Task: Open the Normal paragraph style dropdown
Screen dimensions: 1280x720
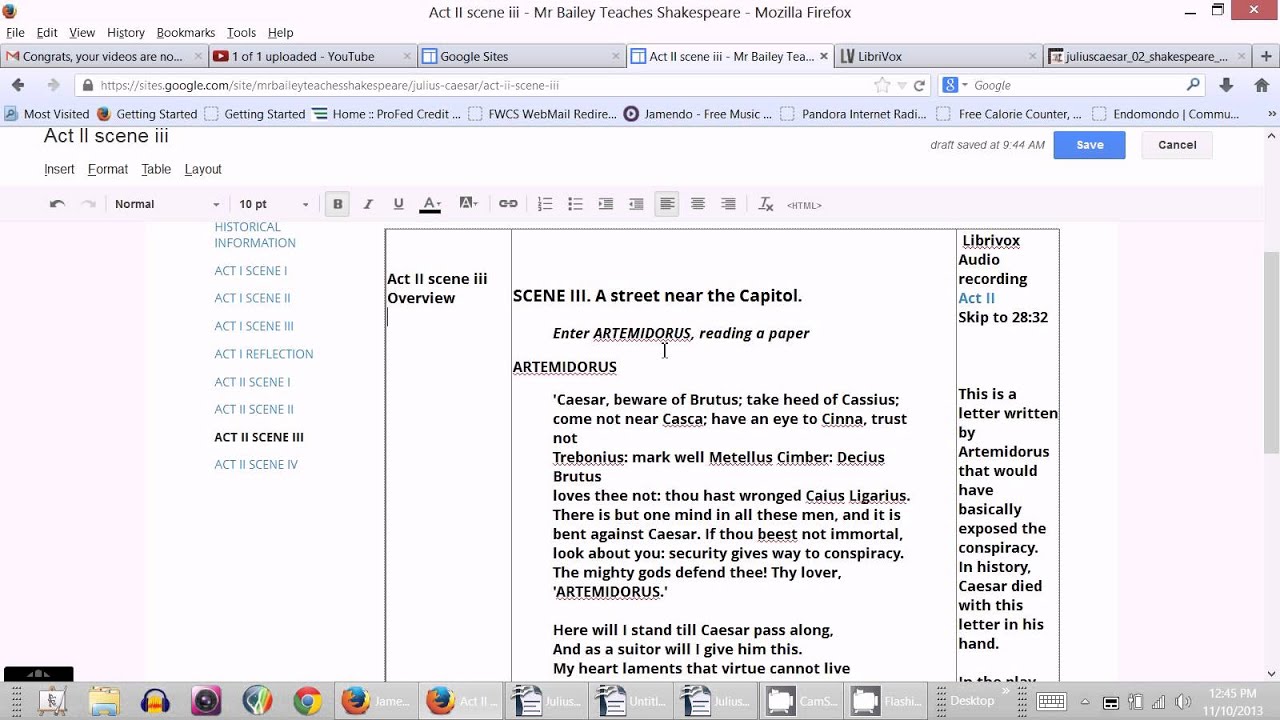Action: (166, 204)
